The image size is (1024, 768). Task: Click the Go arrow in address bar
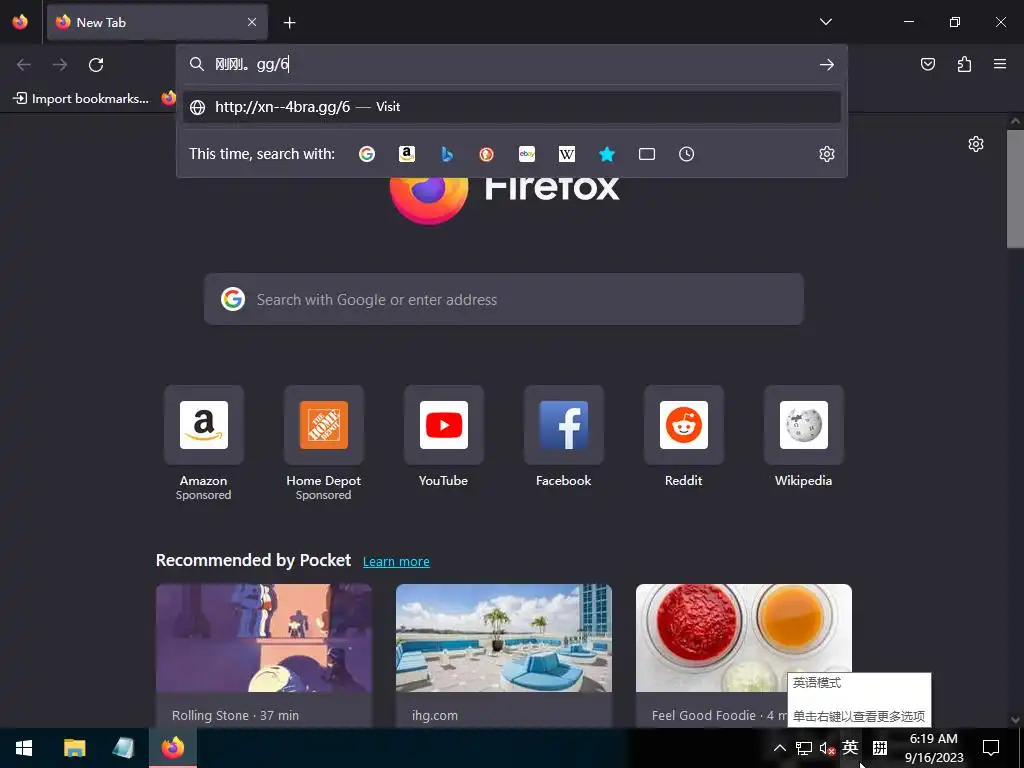[x=827, y=64]
